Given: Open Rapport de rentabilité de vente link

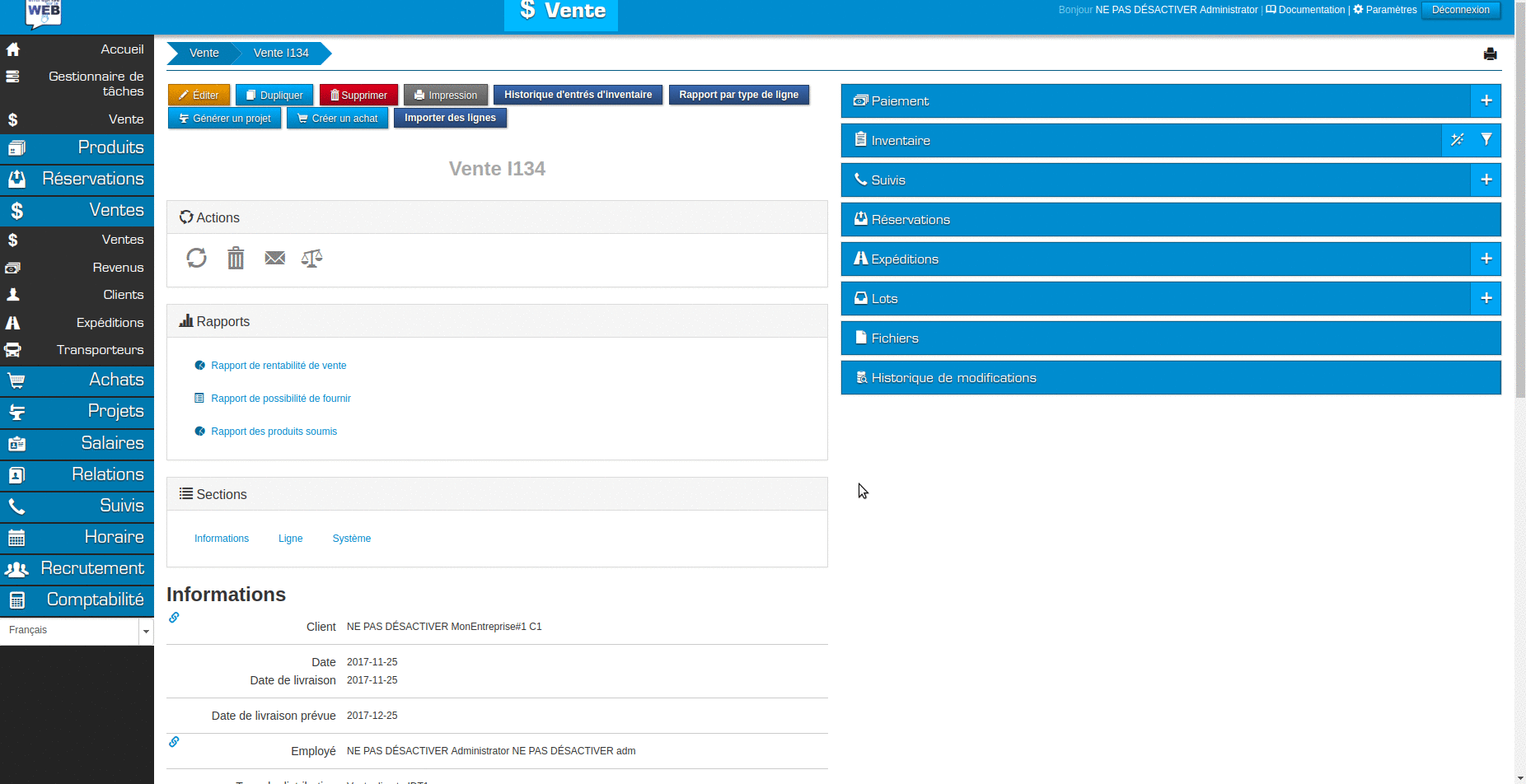Looking at the screenshot, I should tap(279, 366).
